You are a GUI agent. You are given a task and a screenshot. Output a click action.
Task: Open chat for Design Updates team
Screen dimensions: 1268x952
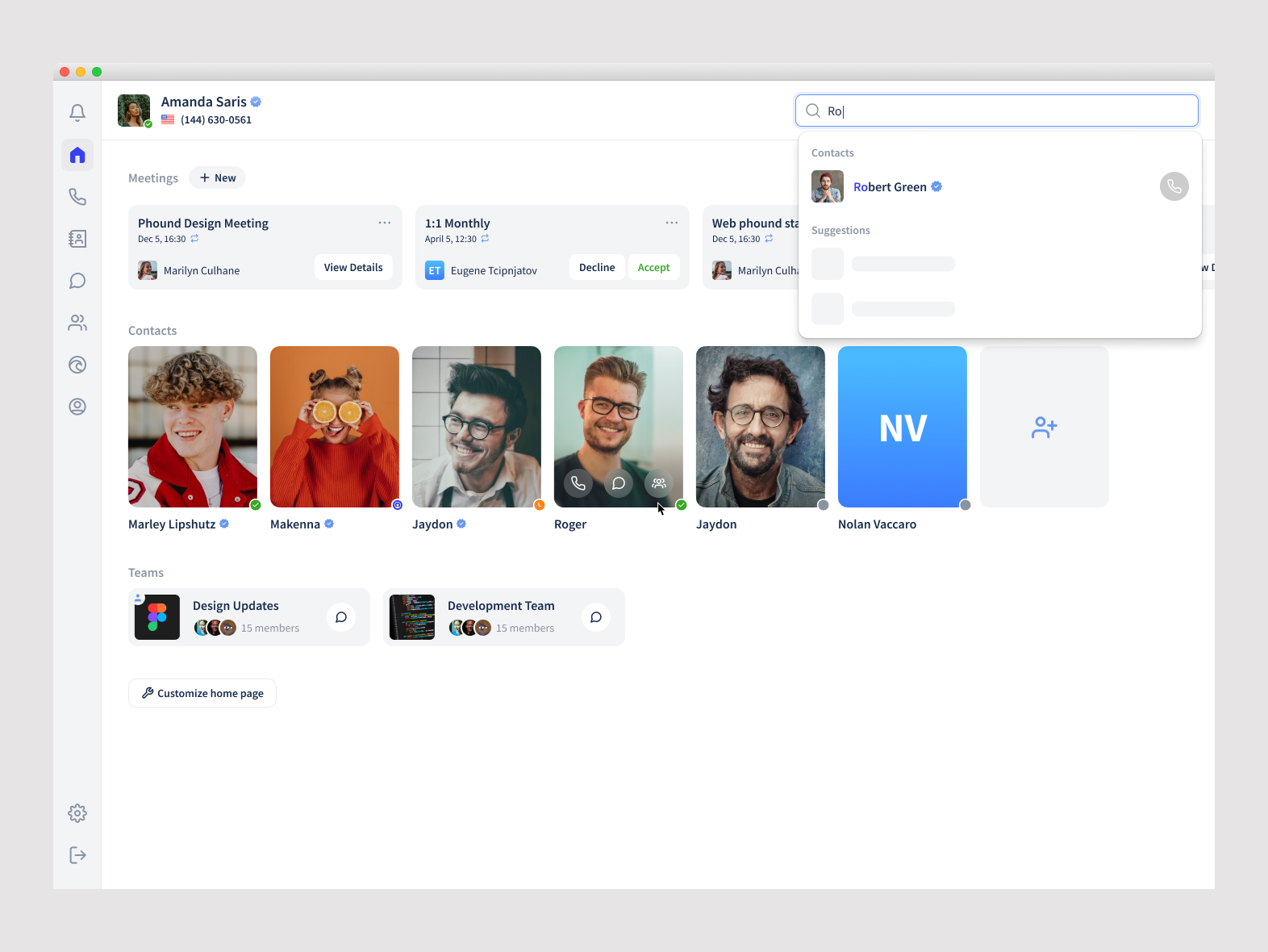[341, 617]
